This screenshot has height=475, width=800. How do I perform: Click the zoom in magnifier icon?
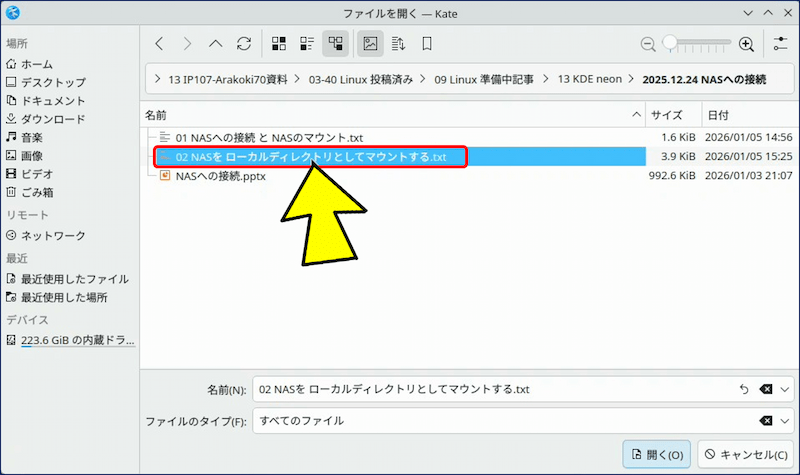click(x=746, y=44)
